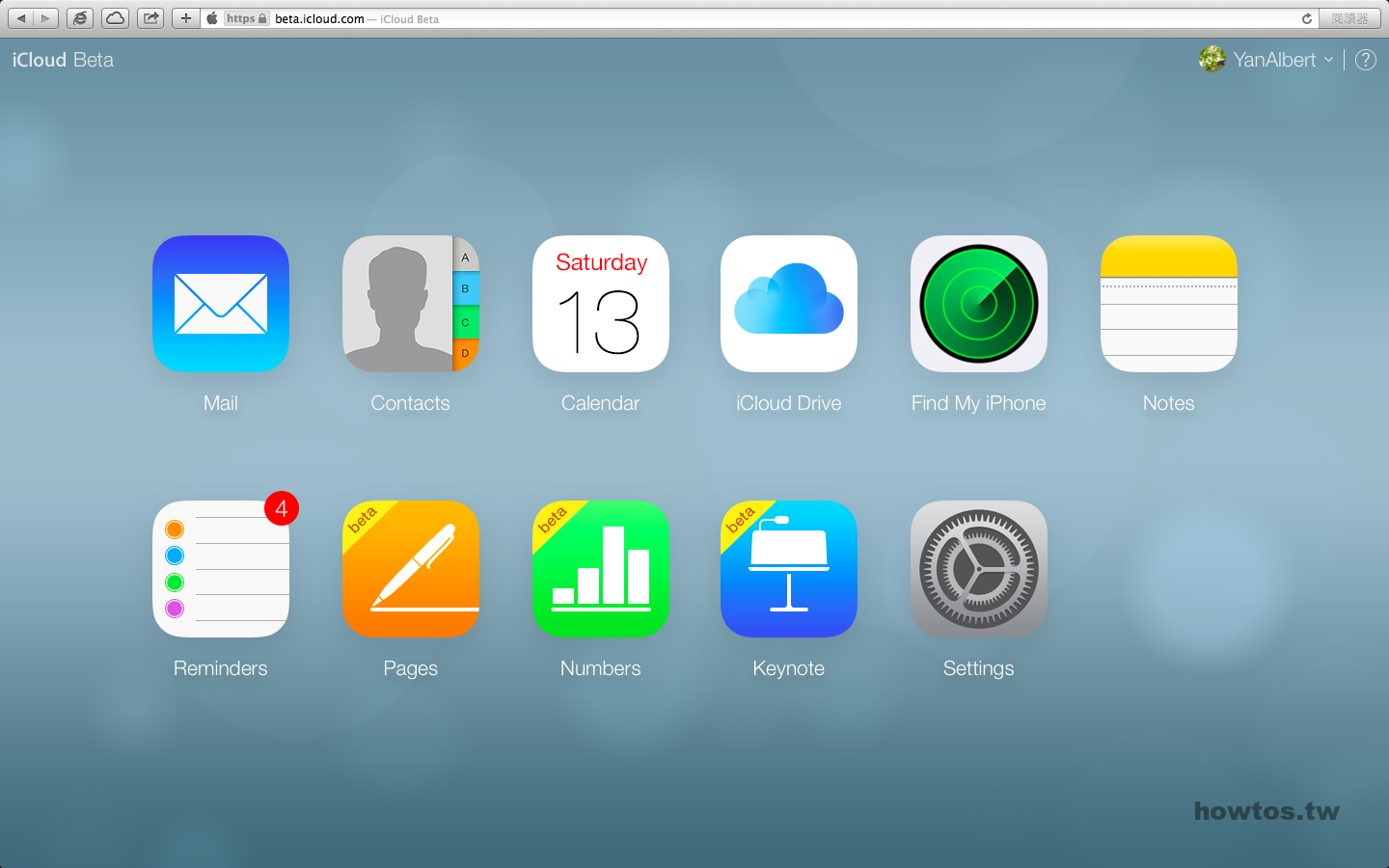The height and width of the screenshot is (868, 1389).
Task: Click the Share button in browser toolbar
Action: [150, 18]
